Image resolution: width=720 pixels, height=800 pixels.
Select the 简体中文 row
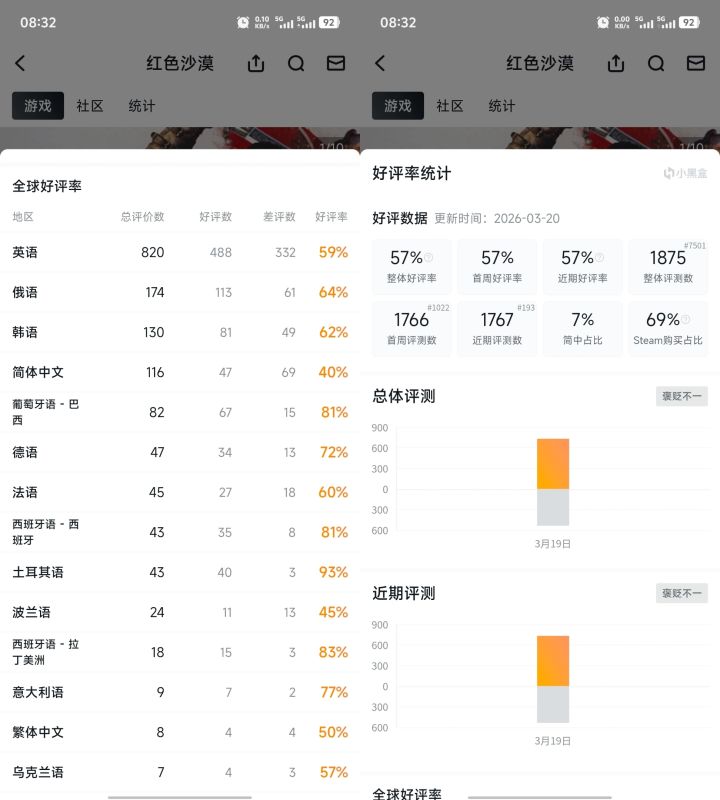point(180,372)
